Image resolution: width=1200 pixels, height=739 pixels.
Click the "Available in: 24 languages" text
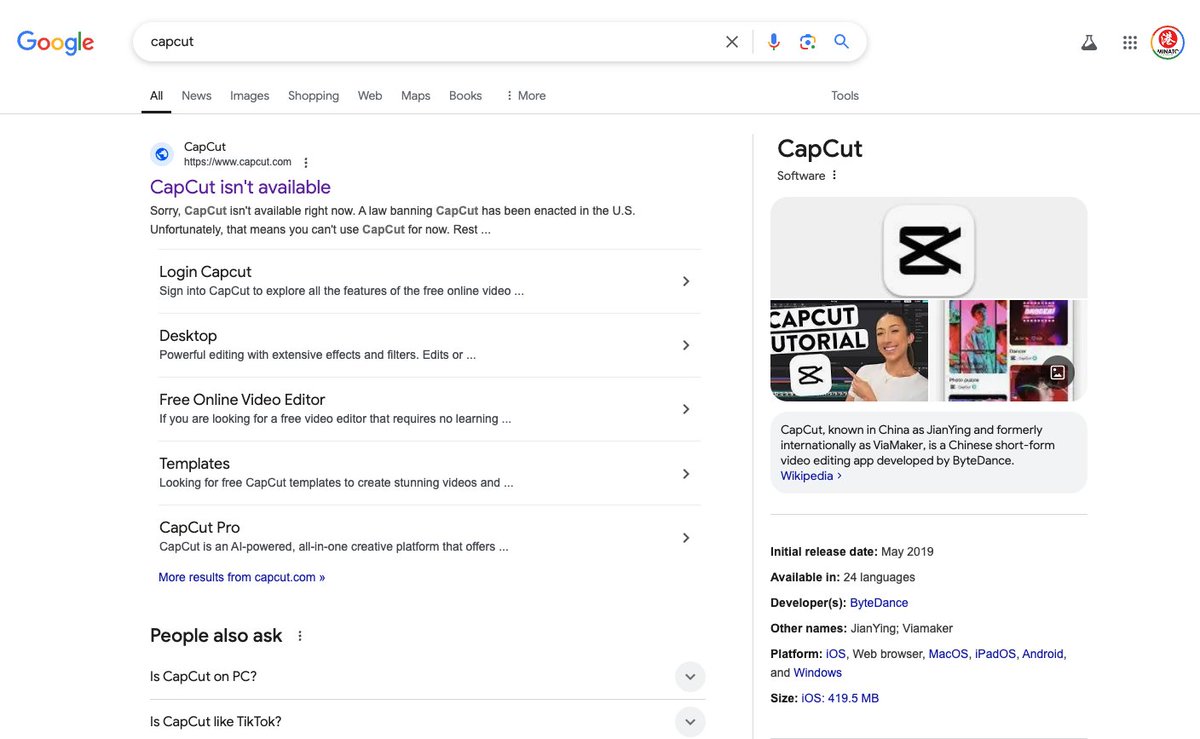(843, 577)
